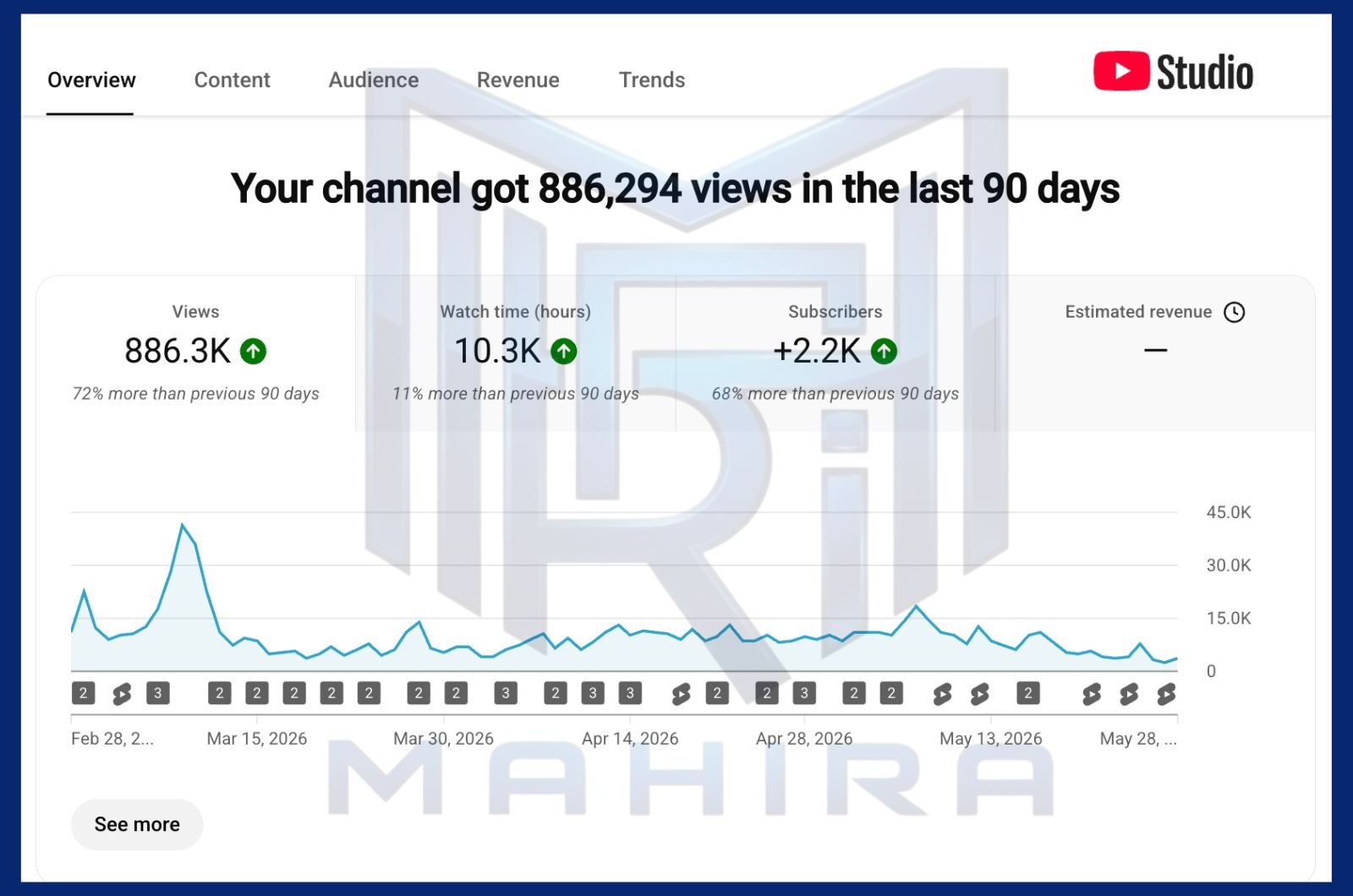Click the 45.0K axis label
1353x896 pixels.
[1229, 512]
